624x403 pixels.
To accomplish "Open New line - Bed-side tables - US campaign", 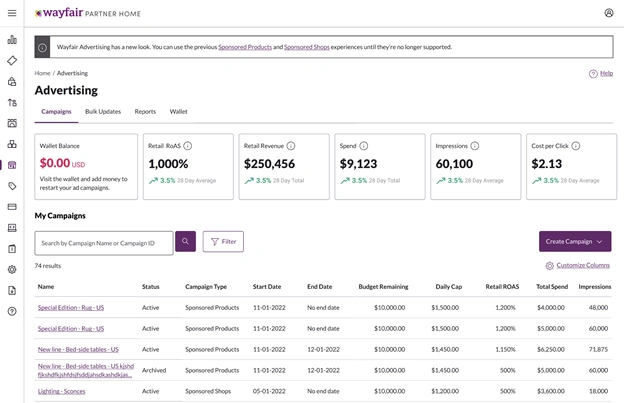I will [78, 350].
